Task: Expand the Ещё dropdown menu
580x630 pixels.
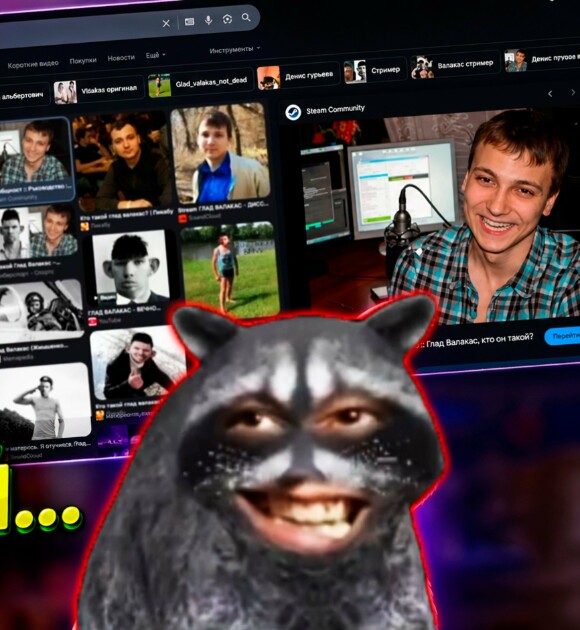Action: [x=155, y=55]
